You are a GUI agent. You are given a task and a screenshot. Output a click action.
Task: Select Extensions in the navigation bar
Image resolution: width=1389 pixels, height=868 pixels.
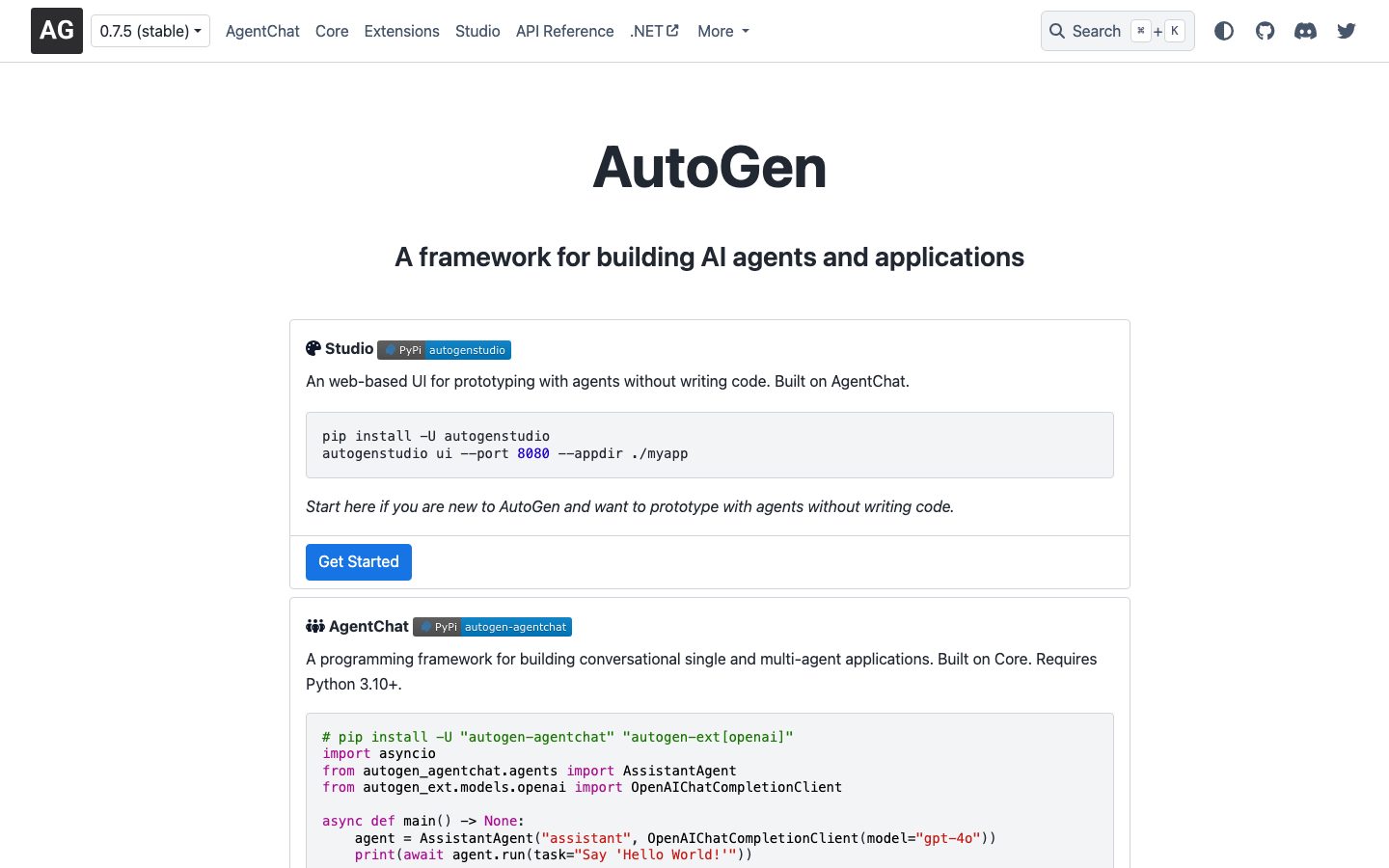[x=401, y=32]
